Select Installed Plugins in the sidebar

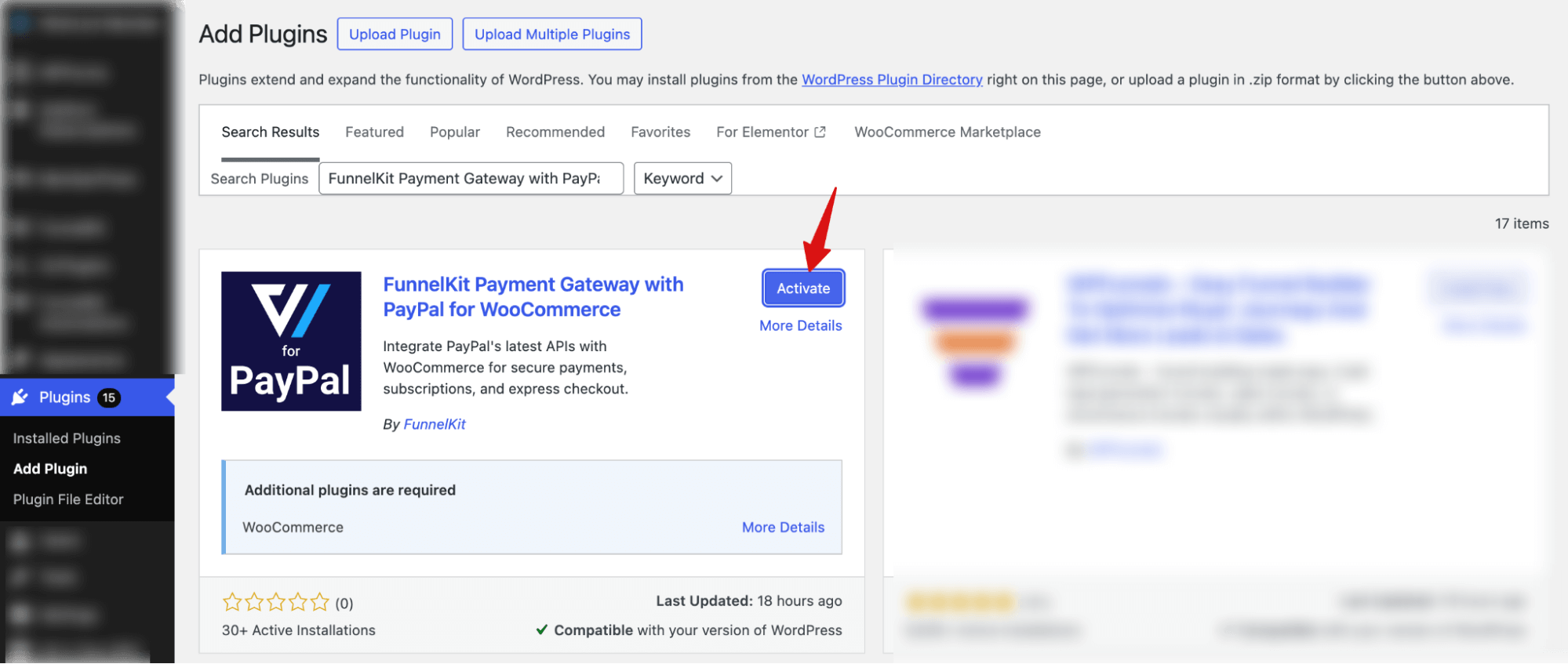coord(67,437)
